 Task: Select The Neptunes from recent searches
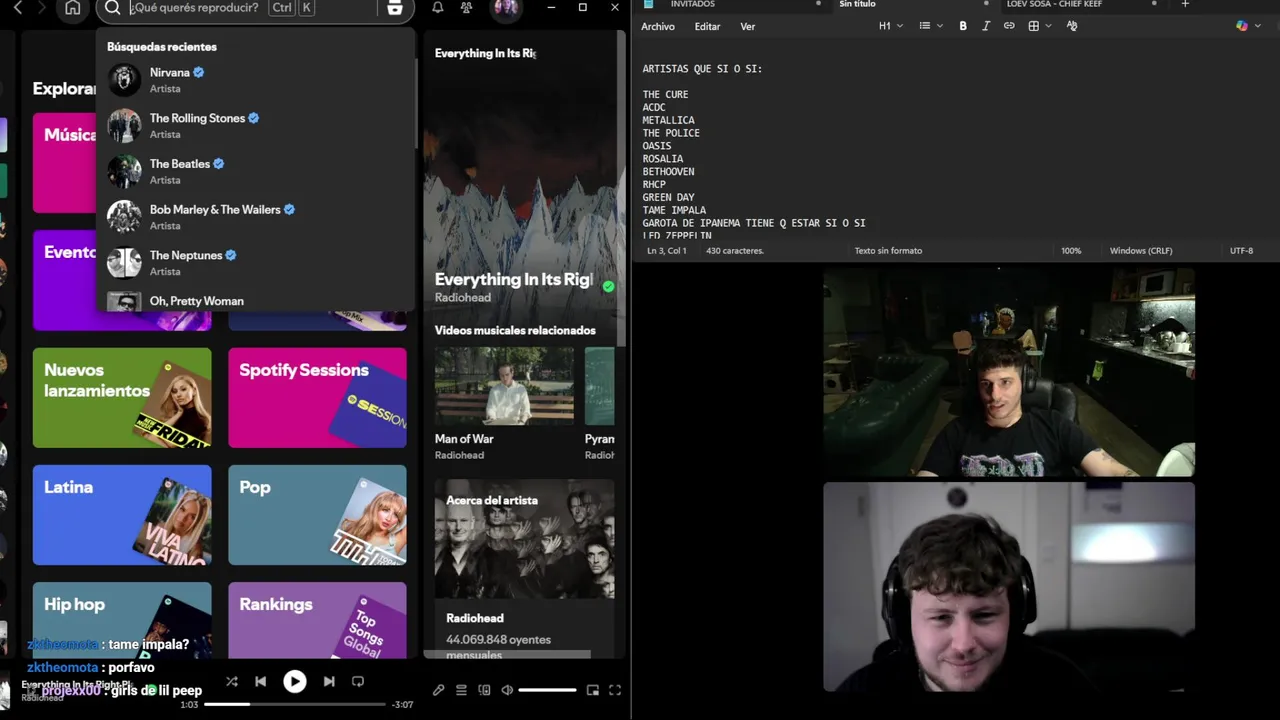click(255, 263)
